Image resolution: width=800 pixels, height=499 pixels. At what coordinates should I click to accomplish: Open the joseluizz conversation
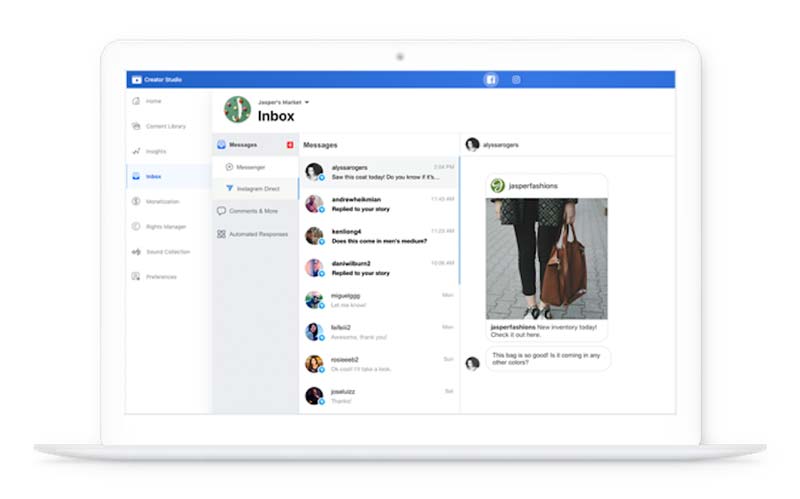point(379,396)
